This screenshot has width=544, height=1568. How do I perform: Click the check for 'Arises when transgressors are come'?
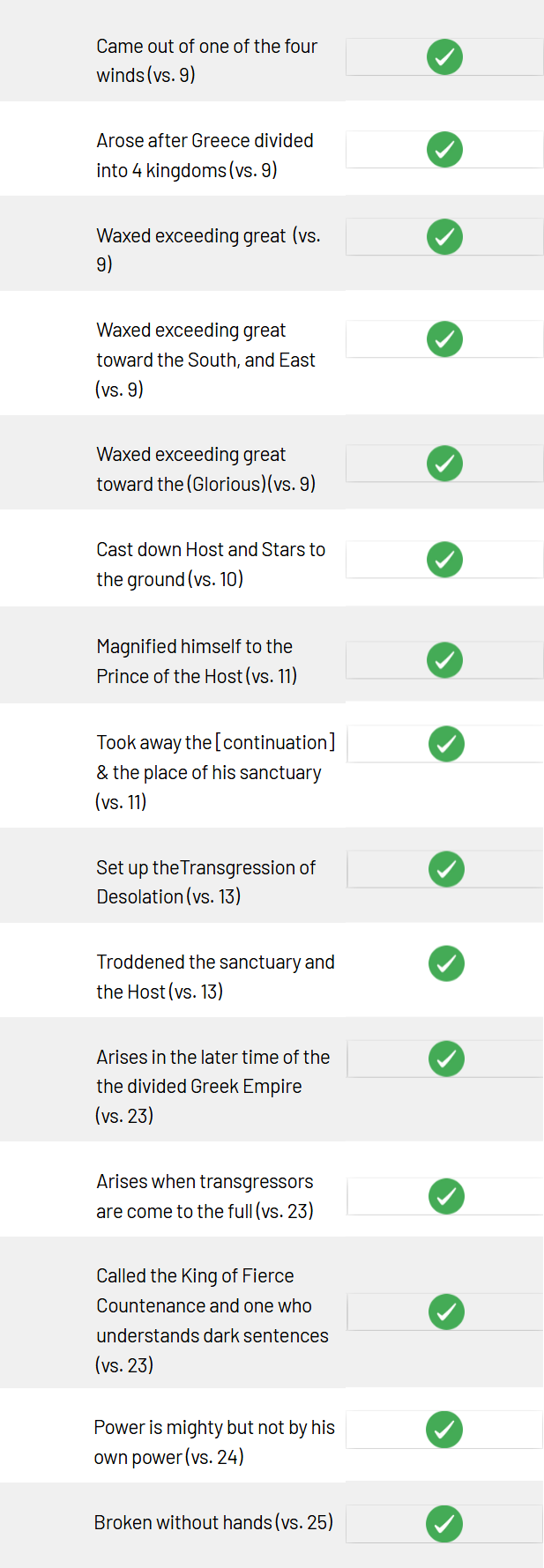pos(446,1196)
